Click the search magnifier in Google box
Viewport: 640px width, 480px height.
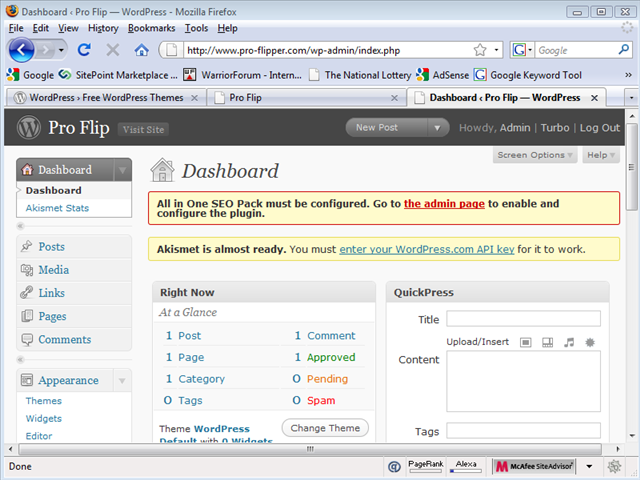623,50
